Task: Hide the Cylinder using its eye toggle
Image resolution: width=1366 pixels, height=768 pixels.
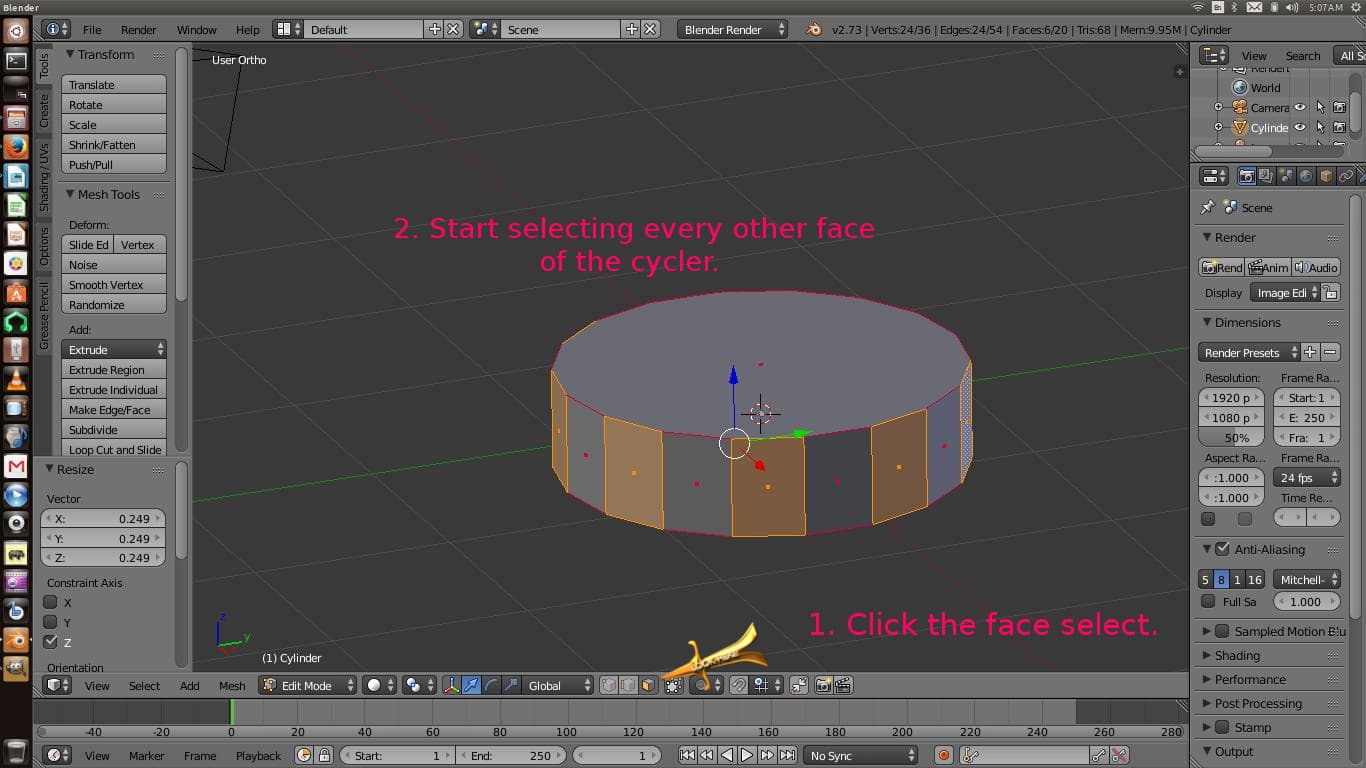Action: point(1301,127)
